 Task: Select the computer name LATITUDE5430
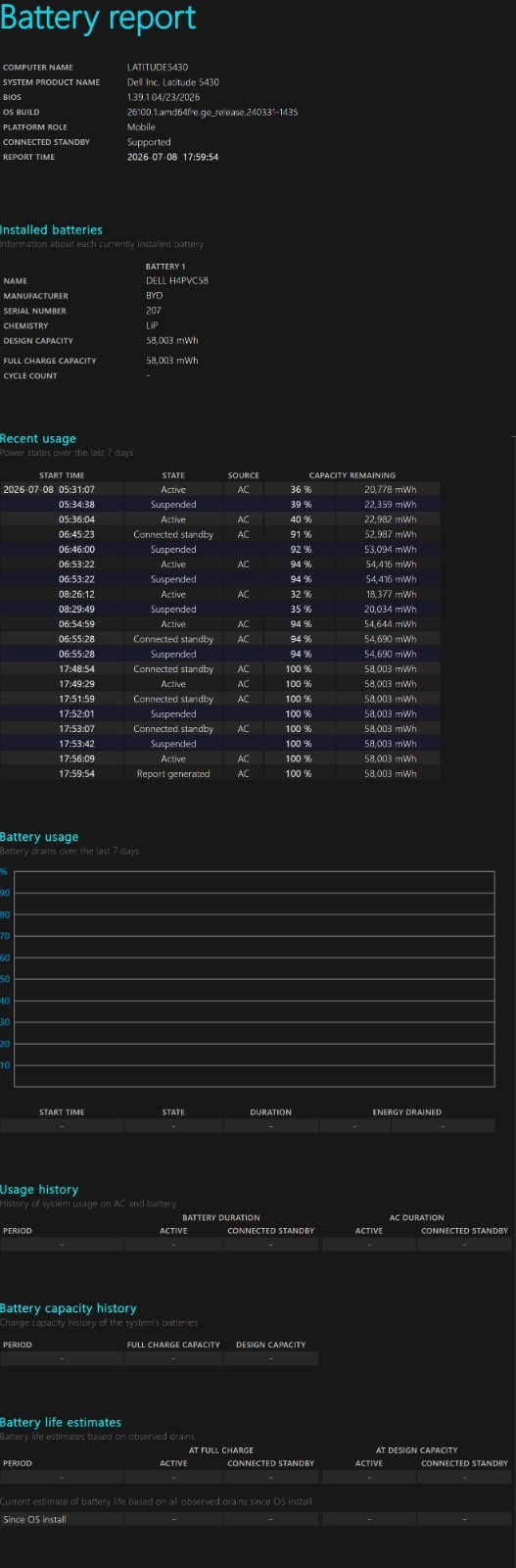click(x=158, y=68)
